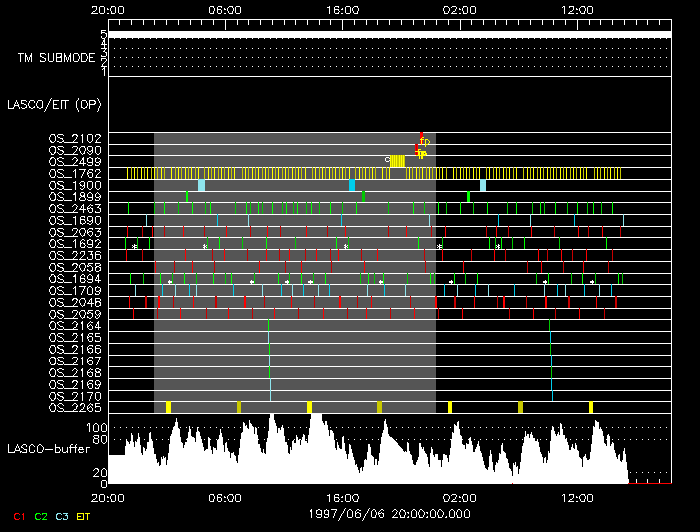Click the blue C3 legend label
The width and height of the screenshot is (700, 532).
(x=62, y=516)
